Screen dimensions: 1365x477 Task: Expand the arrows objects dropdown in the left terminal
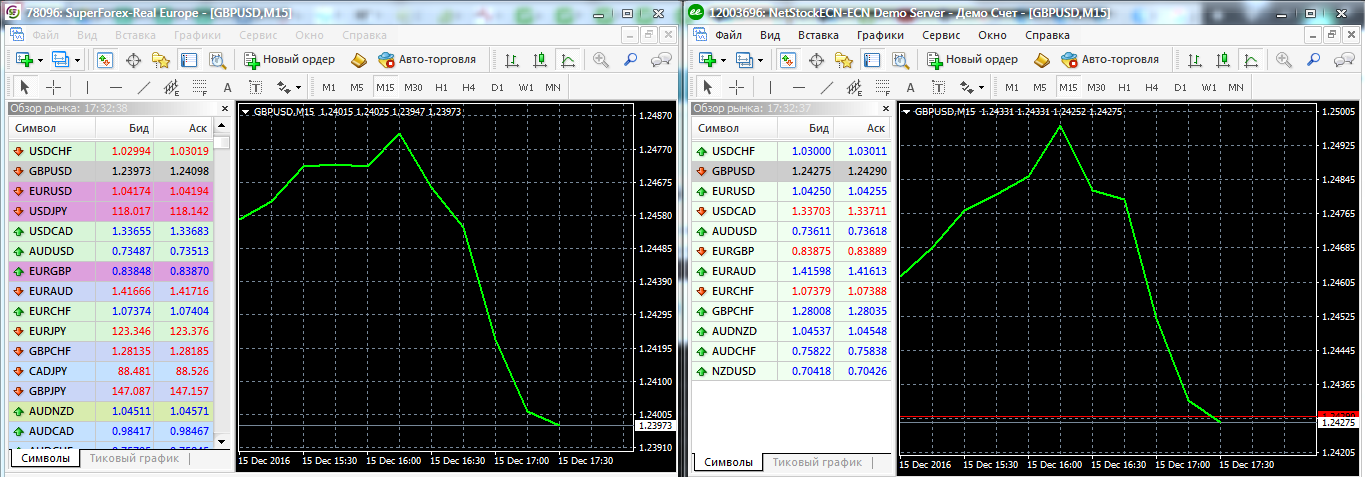pyautogui.click(x=297, y=87)
